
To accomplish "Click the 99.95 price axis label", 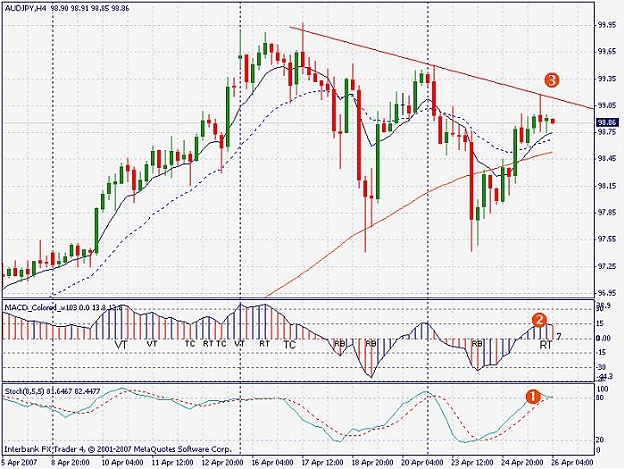I will [607, 25].
